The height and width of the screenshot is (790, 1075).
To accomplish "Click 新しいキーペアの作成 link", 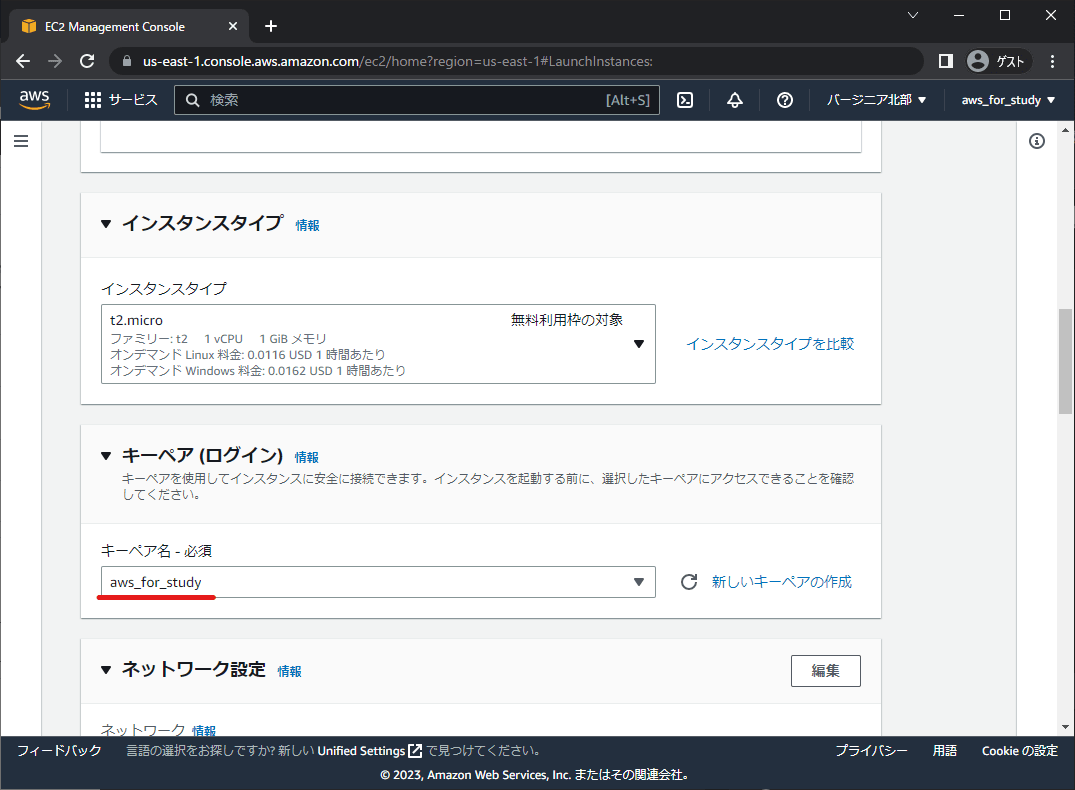I will [x=782, y=582].
